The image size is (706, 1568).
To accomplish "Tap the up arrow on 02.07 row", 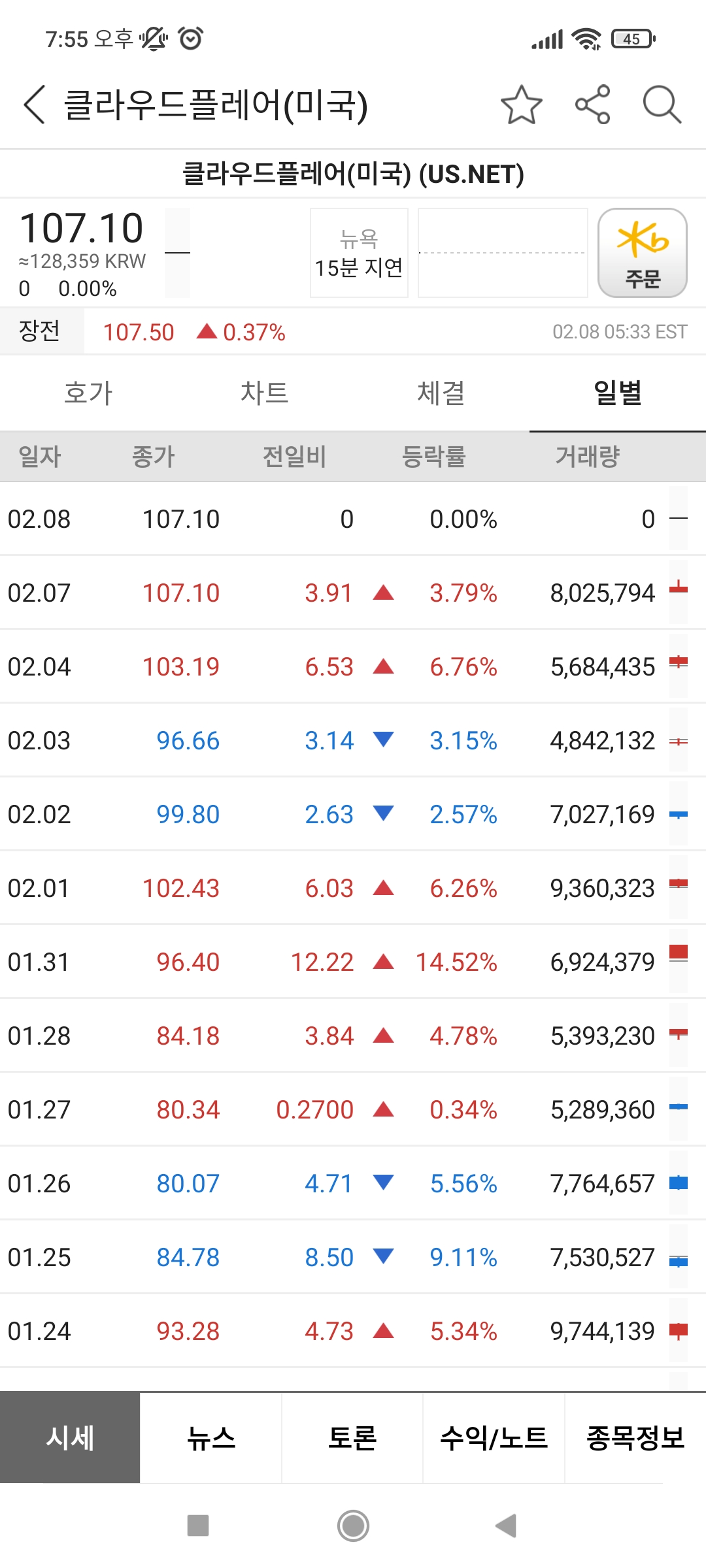I will coord(383,593).
